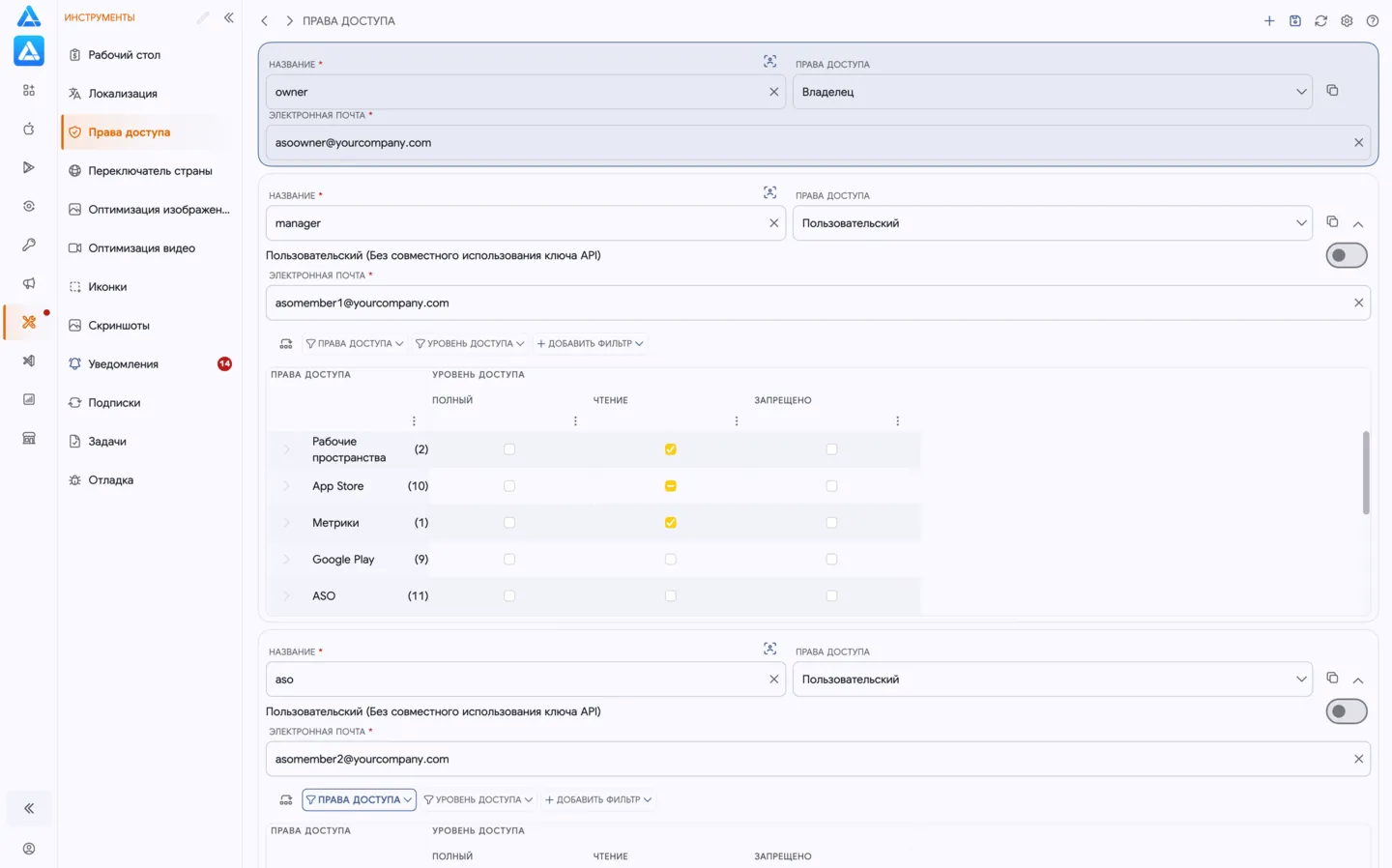The image size is (1392, 868).
Task: Duplicate the aso entry with copy icon
Action: (x=1332, y=678)
